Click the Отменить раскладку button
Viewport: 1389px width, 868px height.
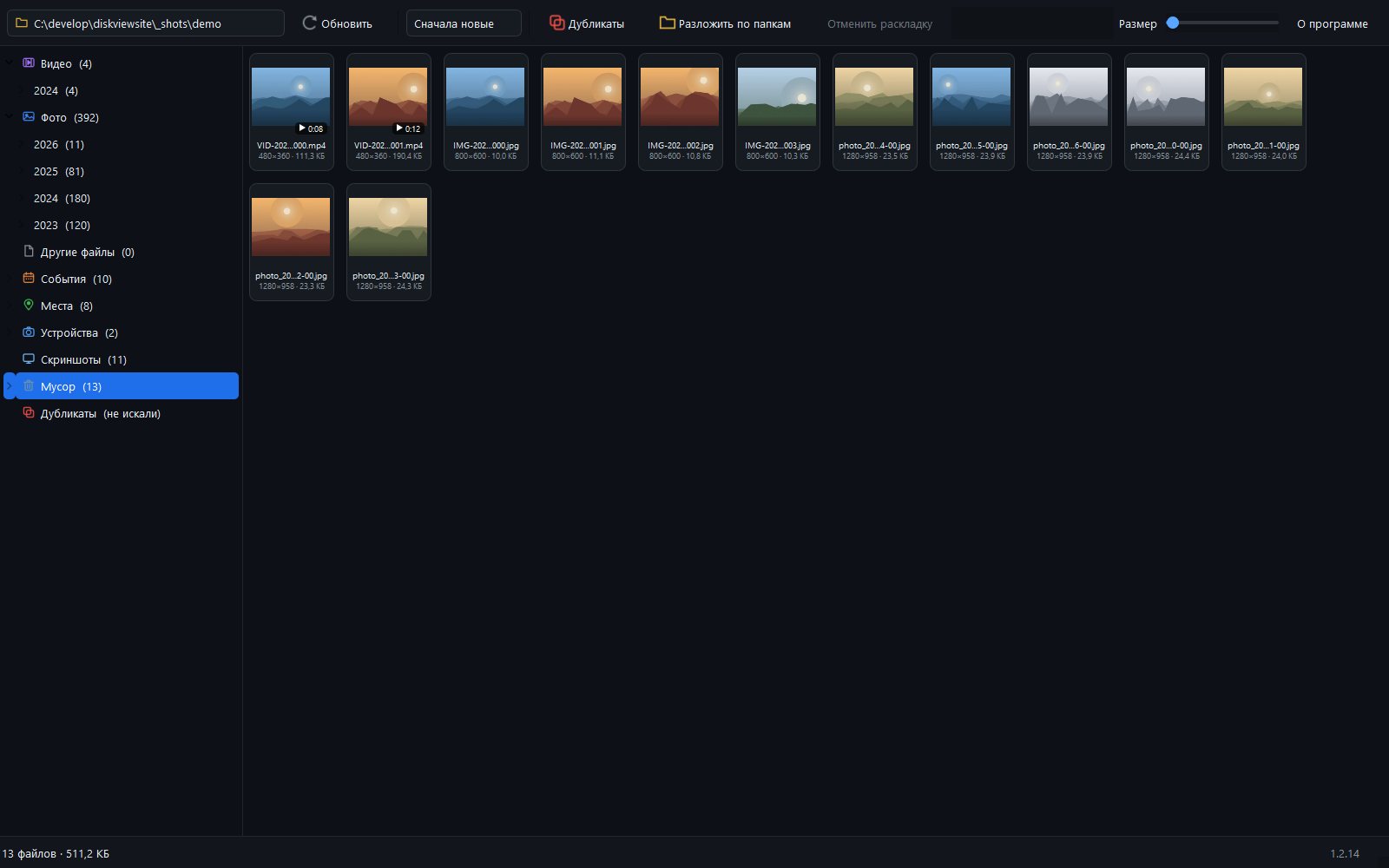pyautogui.click(x=879, y=23)
